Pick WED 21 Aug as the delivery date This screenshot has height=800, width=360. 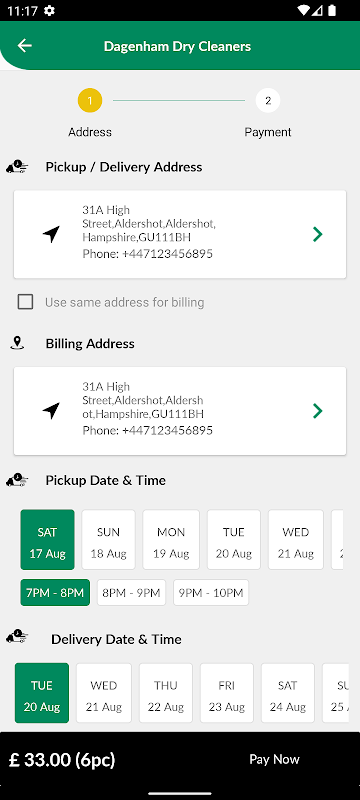[104, 693]
